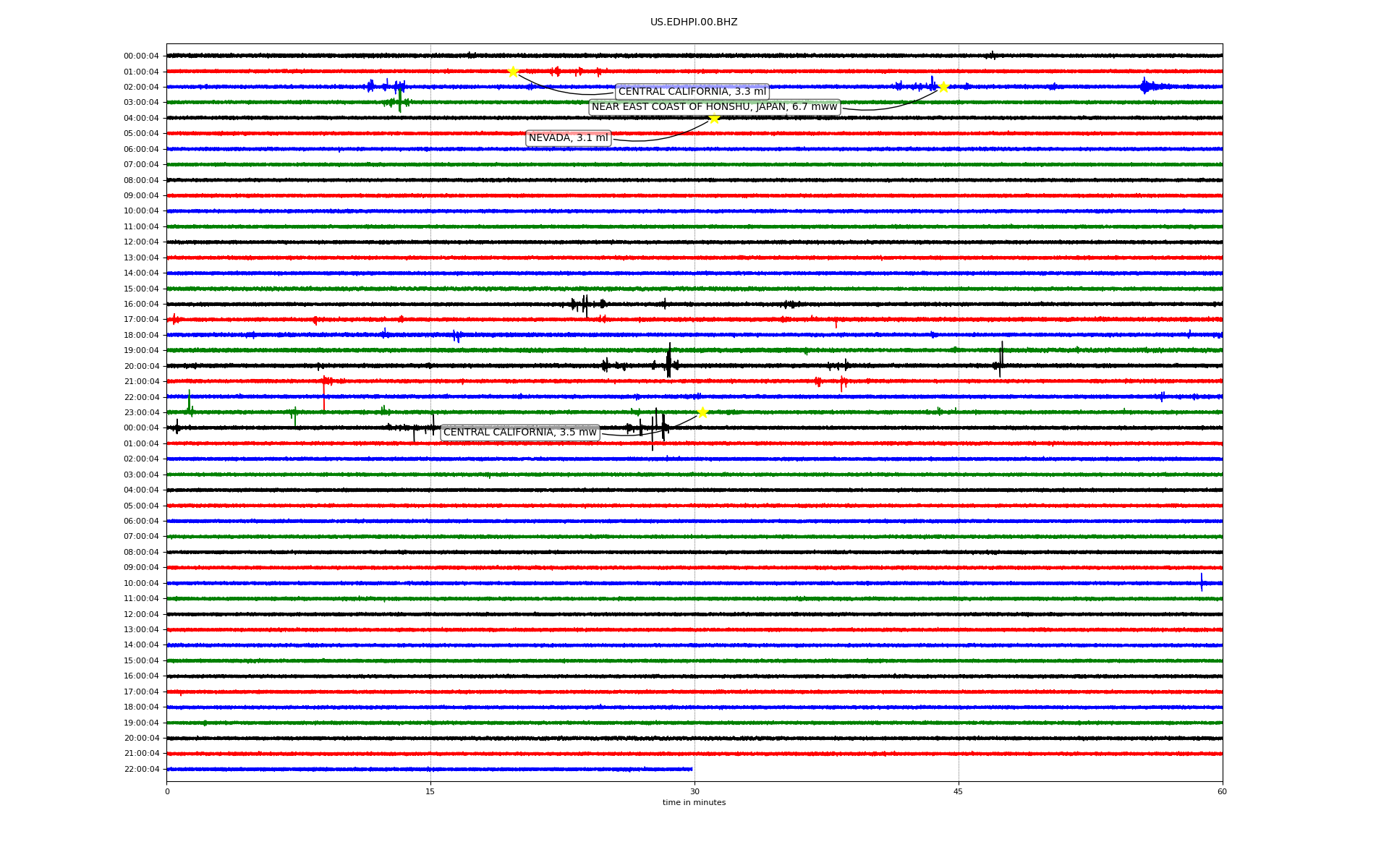
Task: Click the NEAR EAST COAST OF HONSHU label
Action: (x=714, y=107)
